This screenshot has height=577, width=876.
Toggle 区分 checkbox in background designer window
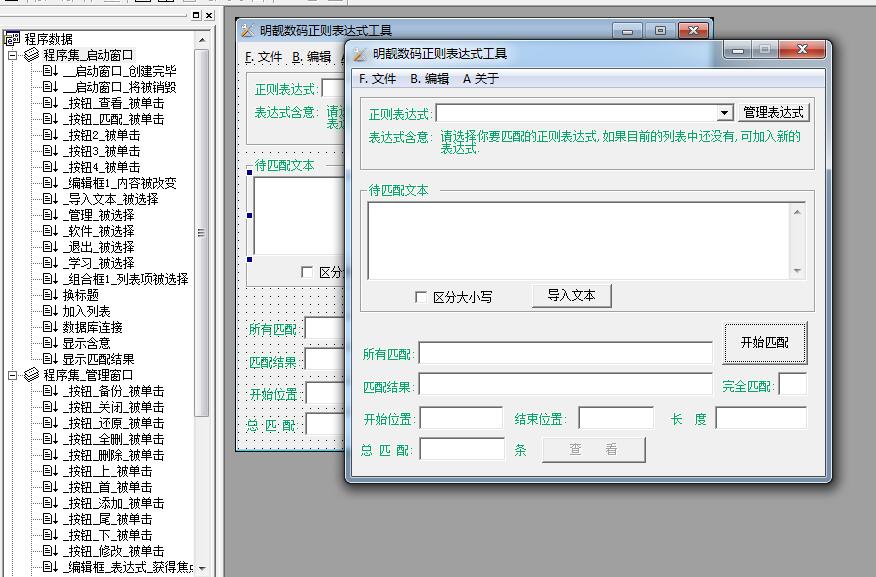click(306, 272)
